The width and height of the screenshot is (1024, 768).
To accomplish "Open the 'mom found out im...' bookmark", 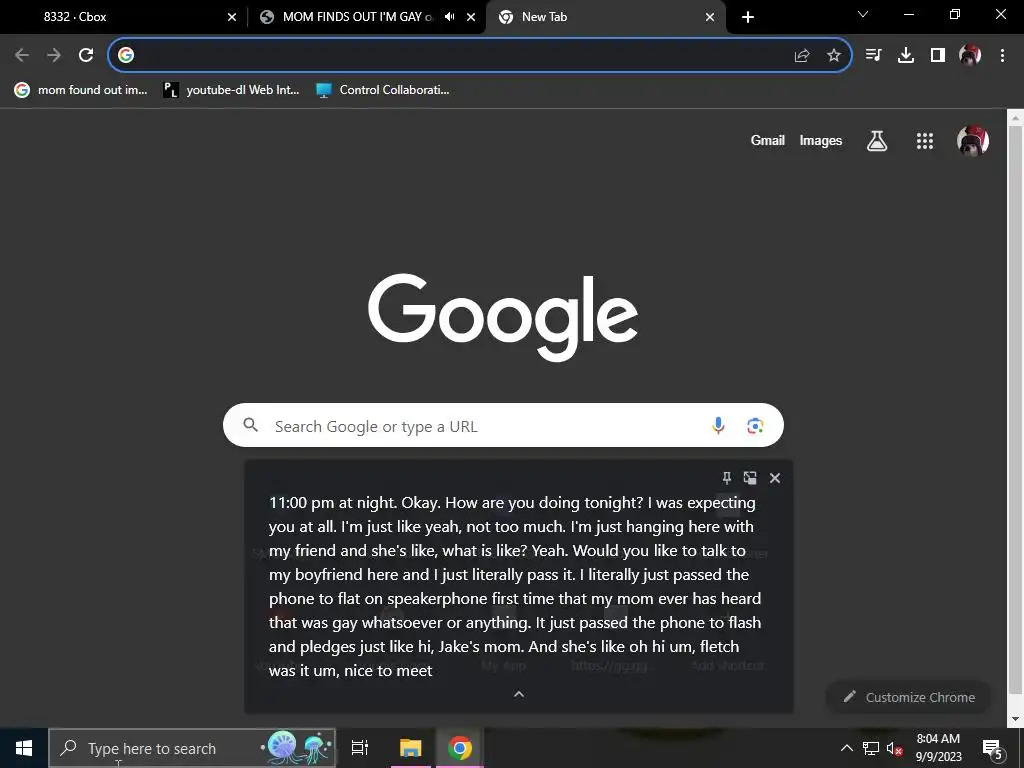I will tap(81, 89).
